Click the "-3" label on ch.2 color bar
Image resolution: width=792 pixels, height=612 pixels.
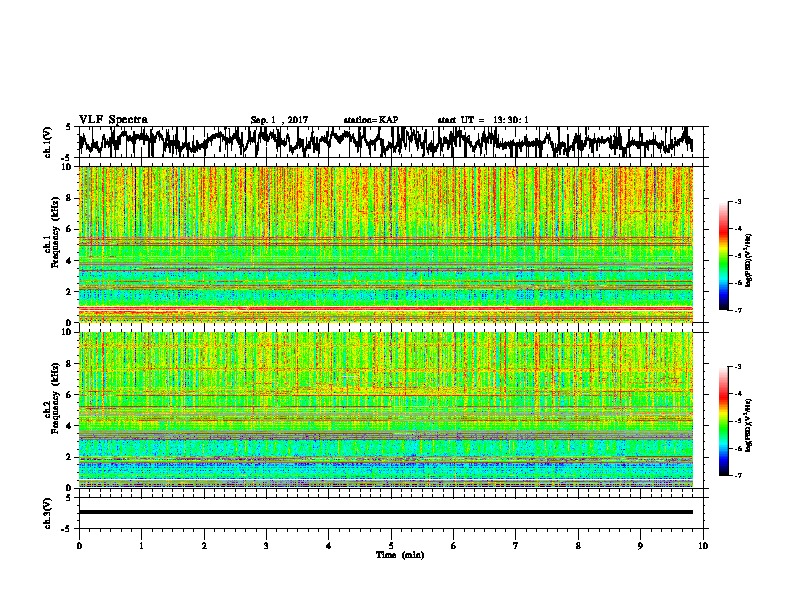[x=738, y=367]
